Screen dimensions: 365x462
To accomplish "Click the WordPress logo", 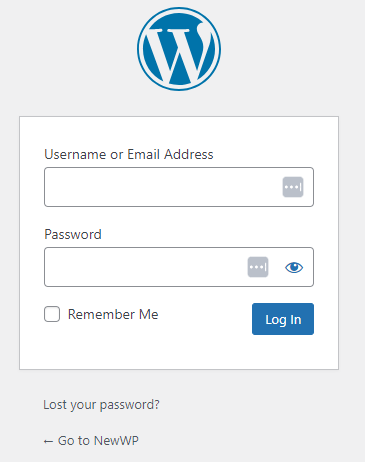I will coord(179,49).
